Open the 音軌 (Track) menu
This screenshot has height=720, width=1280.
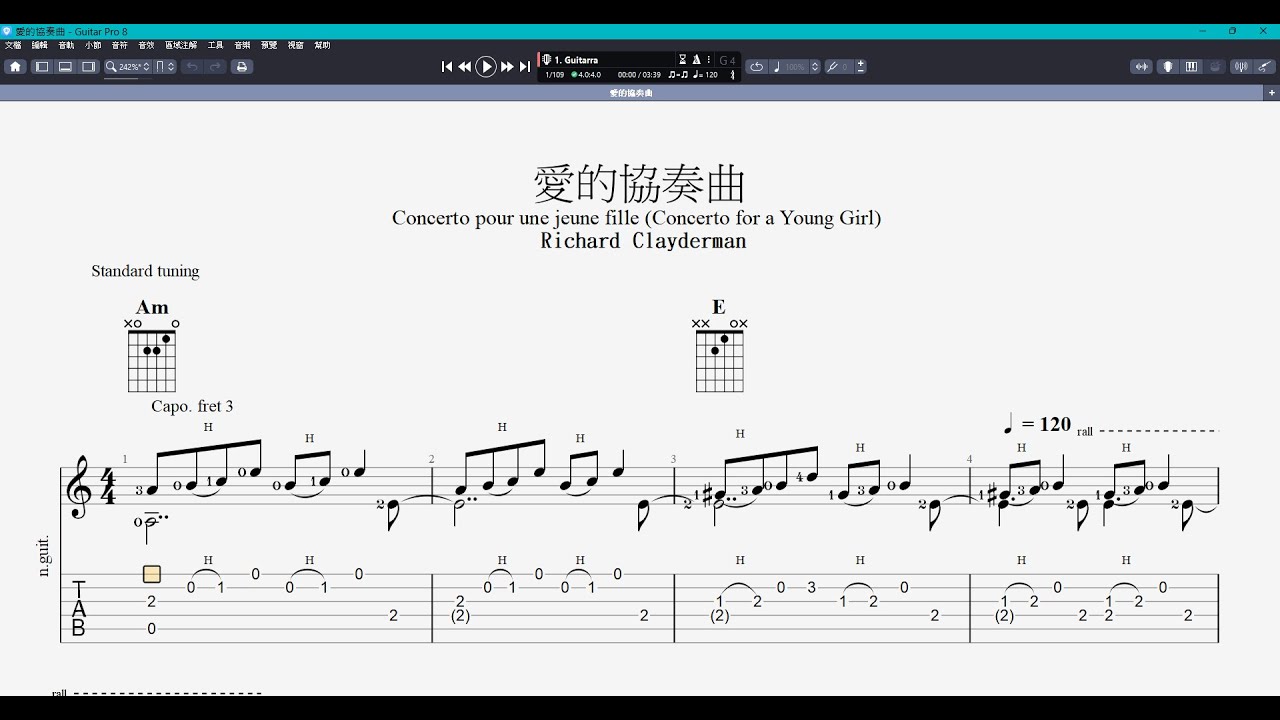pos(66,45)
